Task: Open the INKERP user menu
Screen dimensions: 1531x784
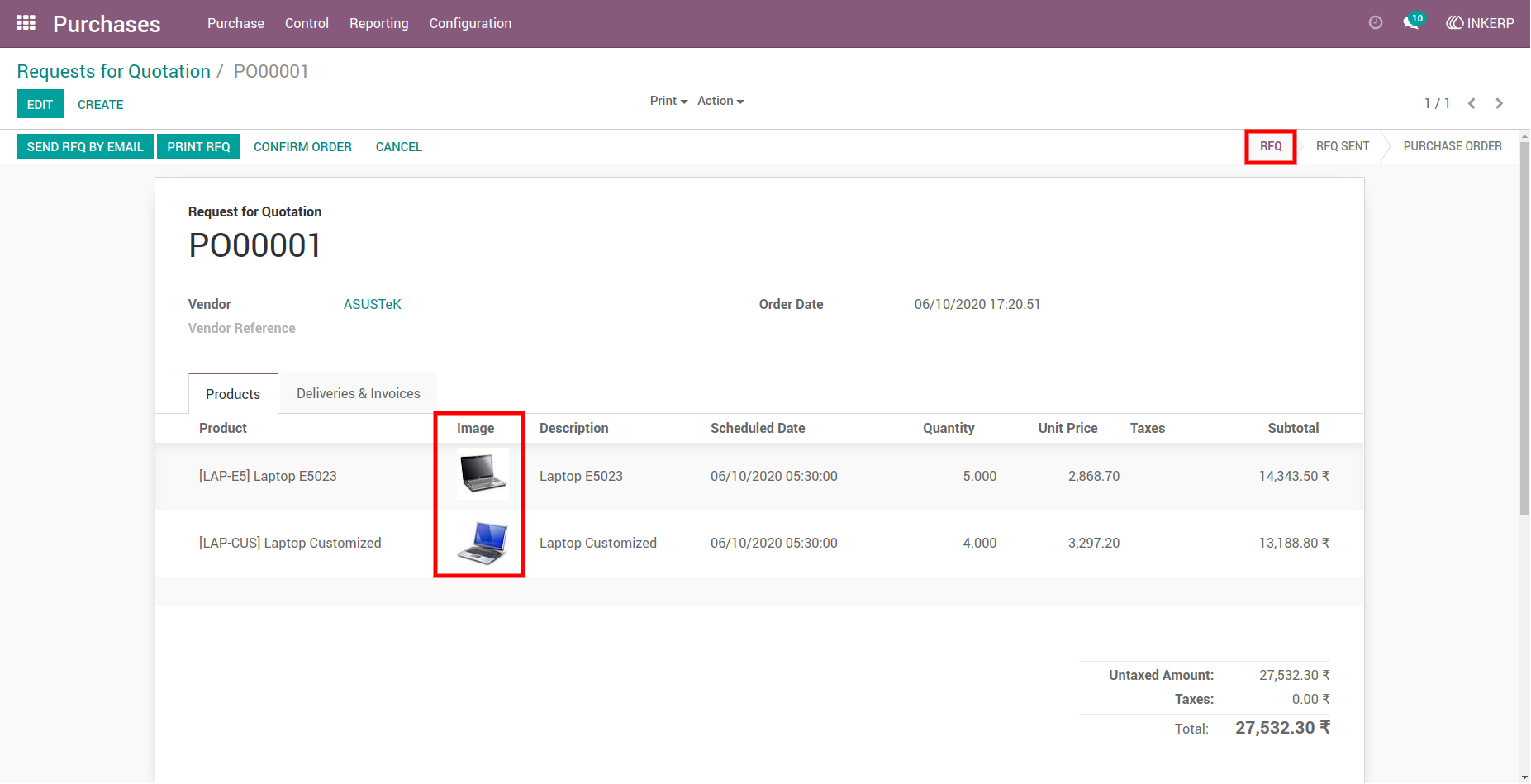Action: coord(1480,23)
